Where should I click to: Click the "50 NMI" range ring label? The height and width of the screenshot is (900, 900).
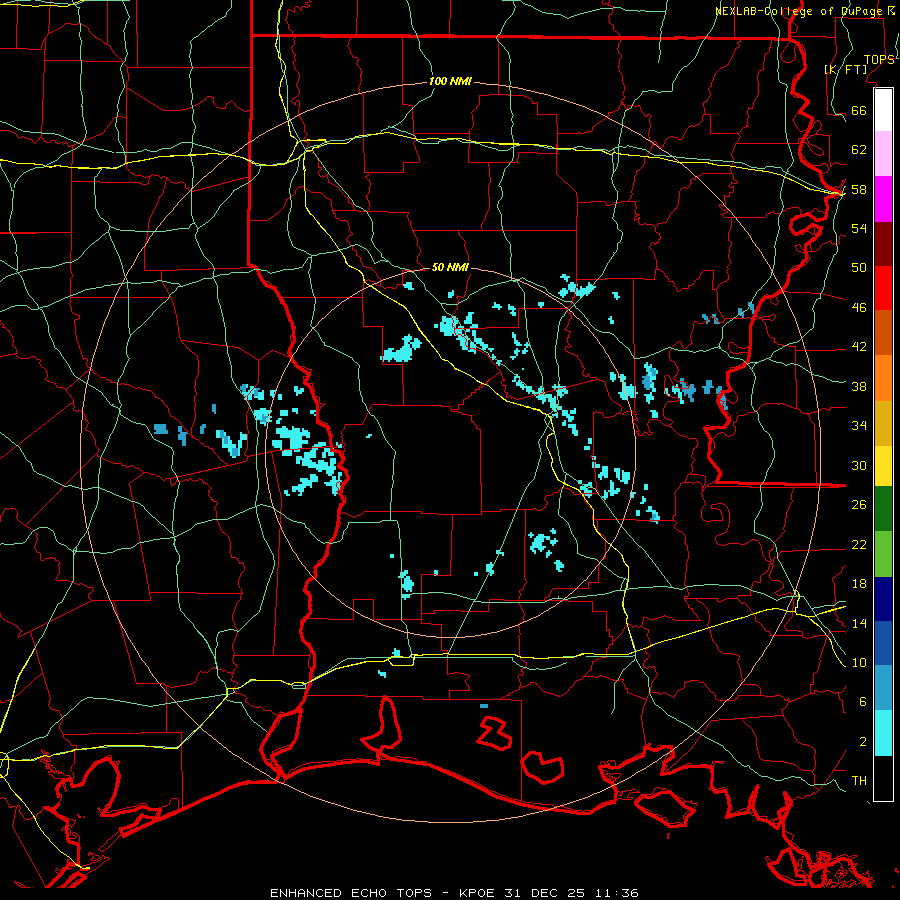(x=450, y=267)
